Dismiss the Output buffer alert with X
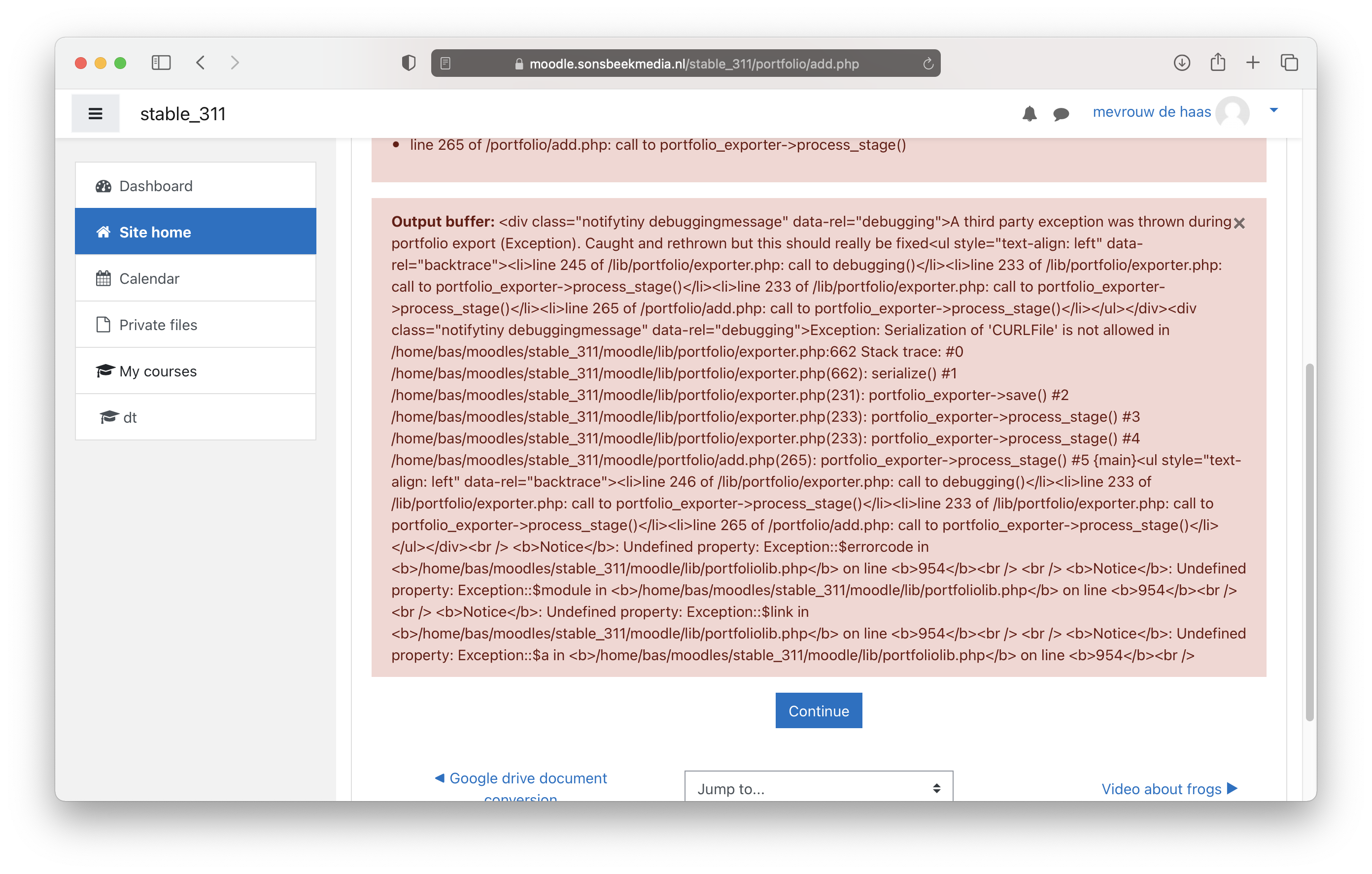1372x874 pixels. pos(1239,223)
